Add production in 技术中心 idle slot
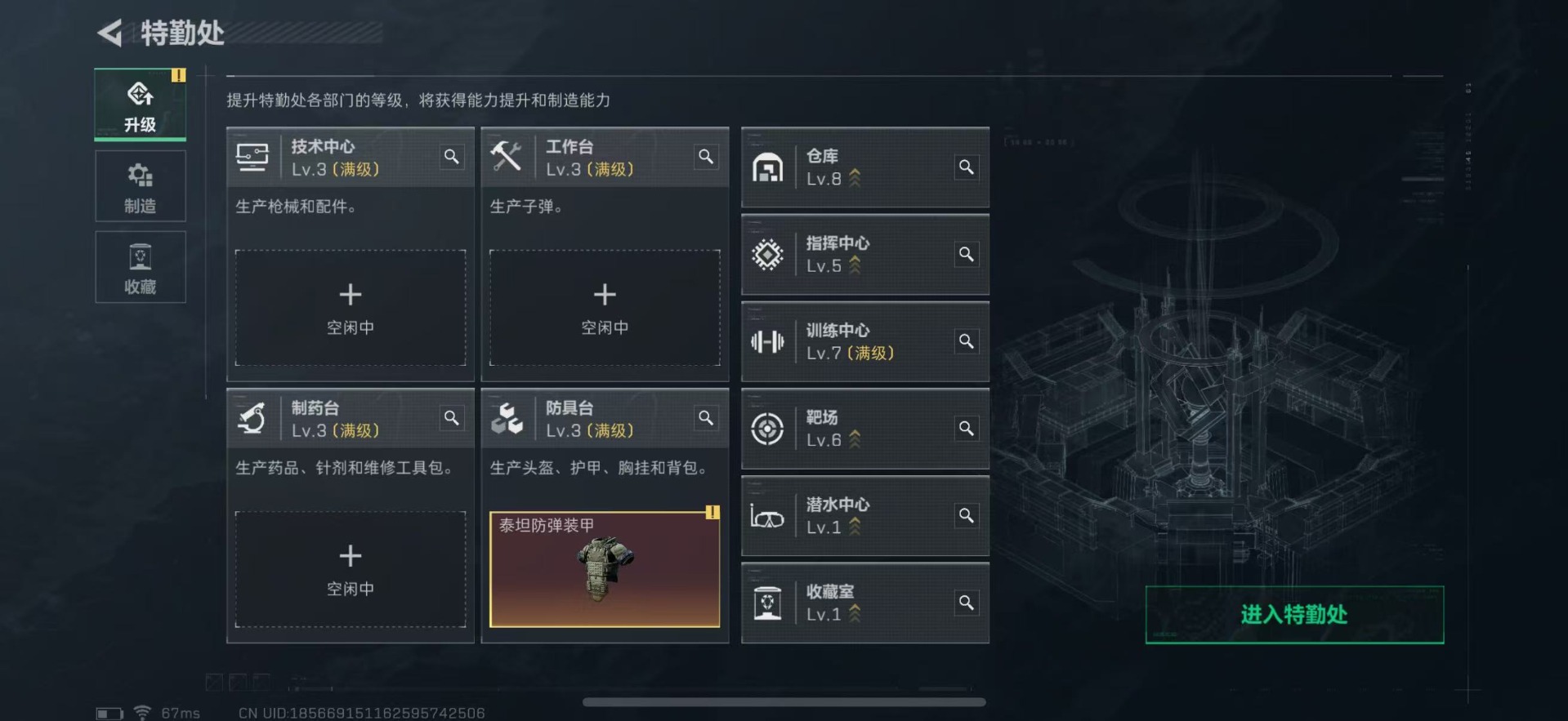The image size is (1568, 721). click(351, 308)
